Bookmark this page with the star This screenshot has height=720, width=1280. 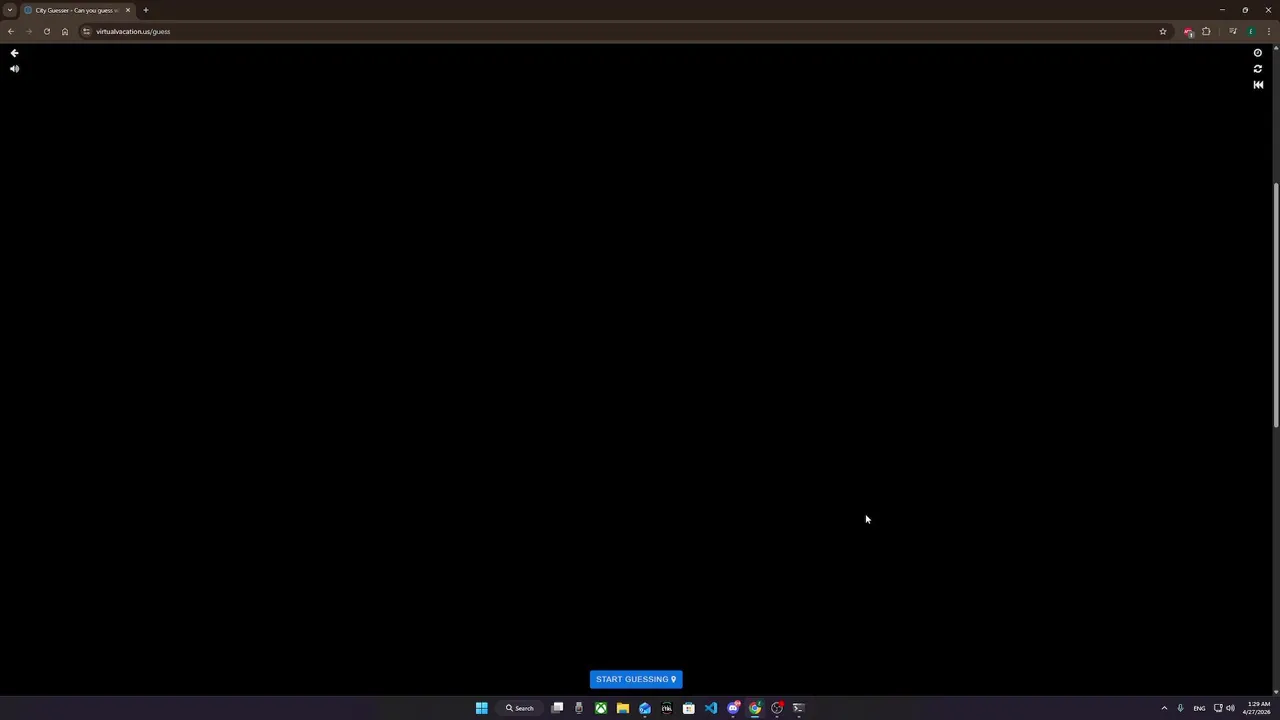pos(1163,31)
